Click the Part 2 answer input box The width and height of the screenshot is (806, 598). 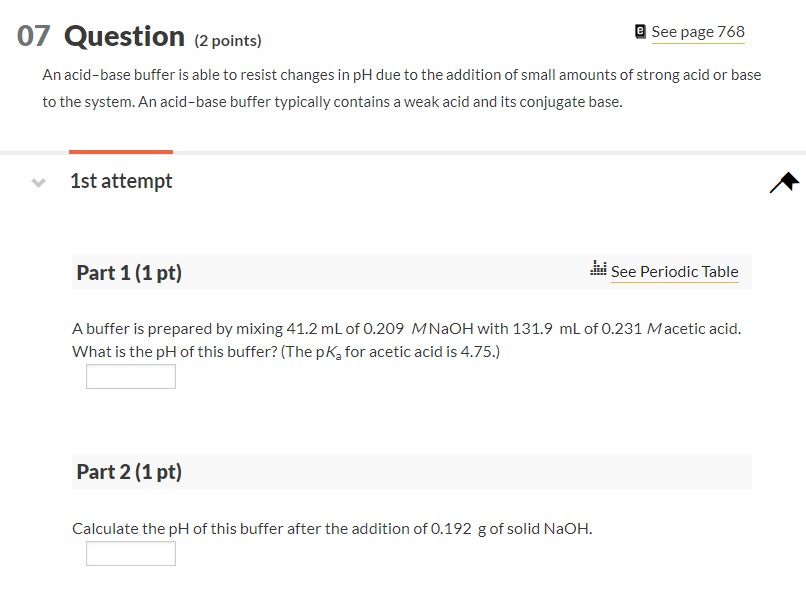click(x=130, y=553)
